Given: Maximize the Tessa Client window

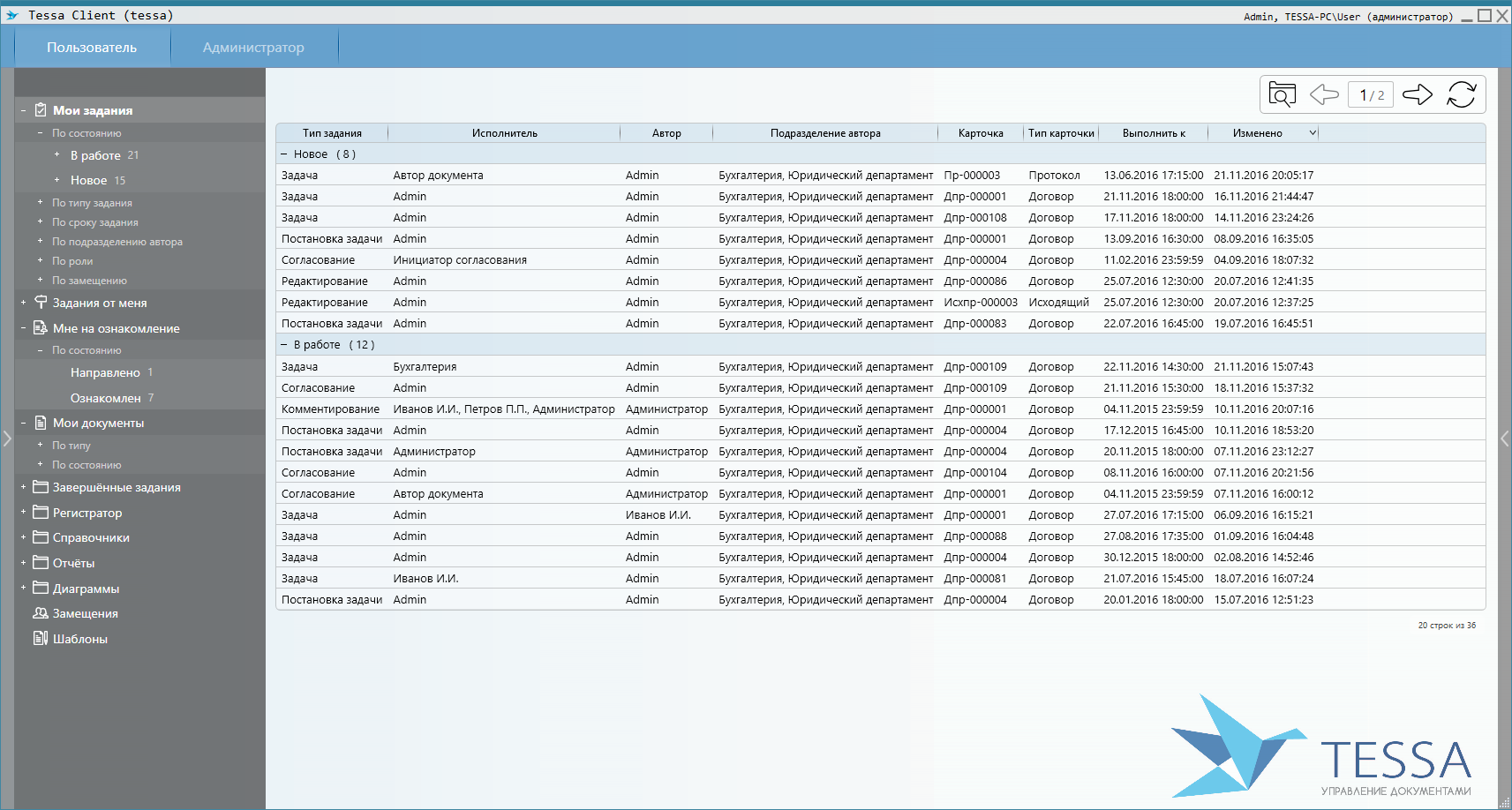Looking at the screenshot, I should 1485,16.
